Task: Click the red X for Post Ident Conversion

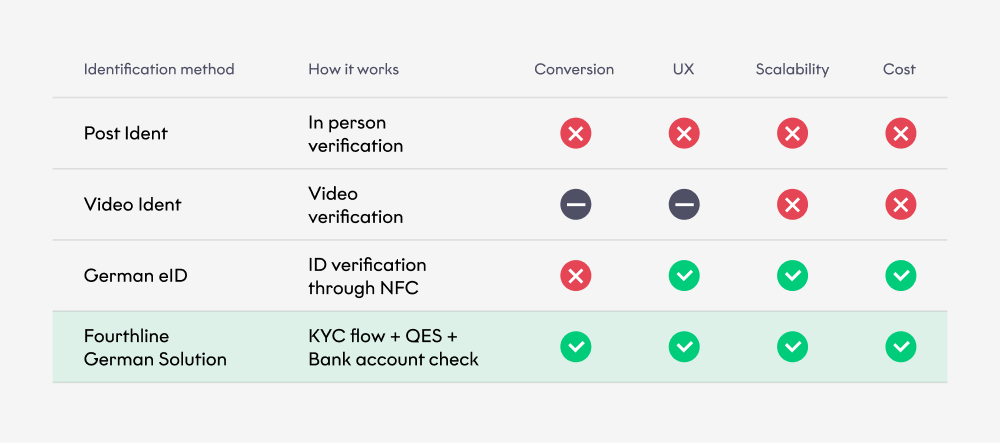Action: click(576, 134)
